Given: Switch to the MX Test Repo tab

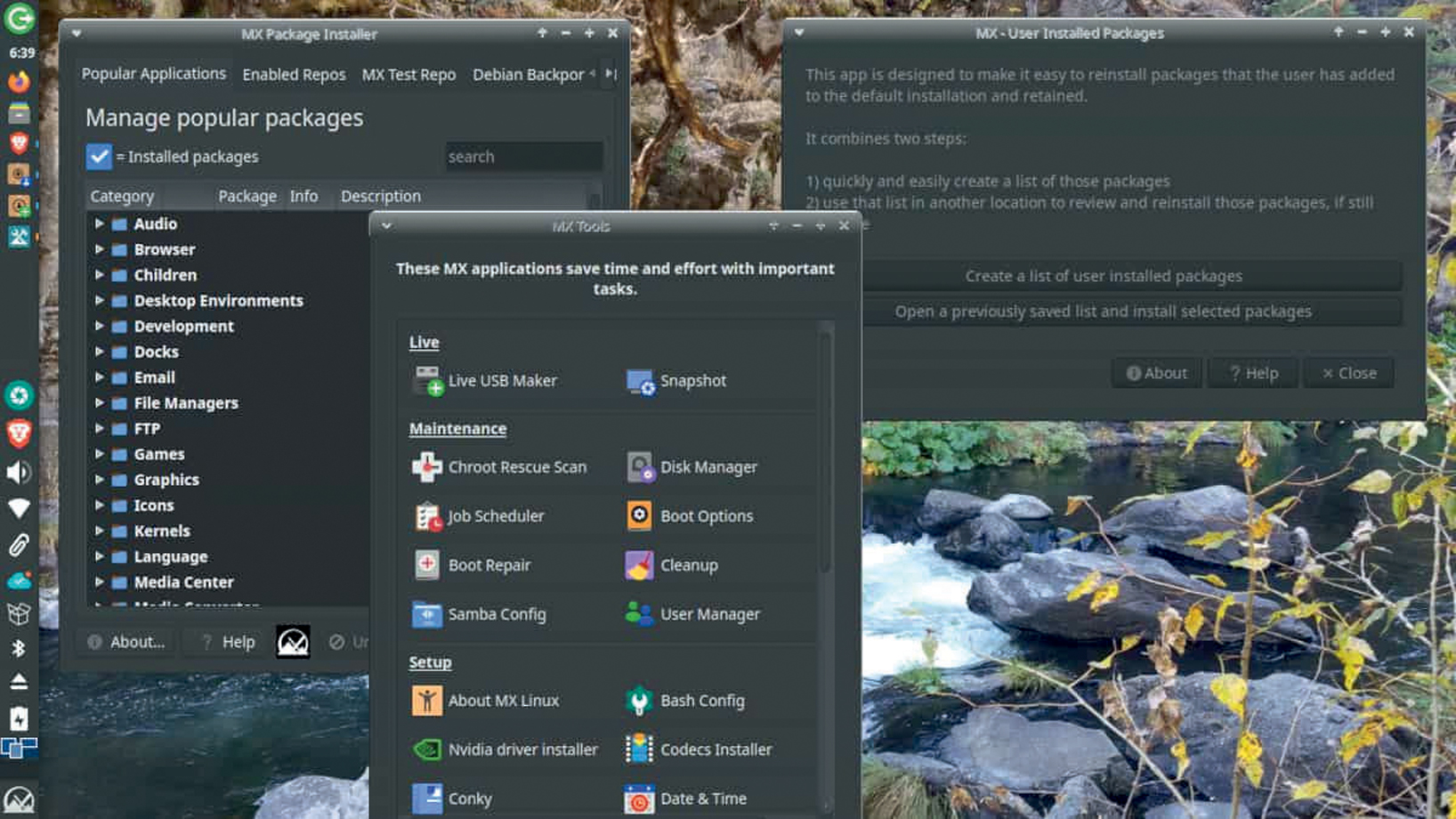Looking at the screenshot, I should [x=408, y=75].
